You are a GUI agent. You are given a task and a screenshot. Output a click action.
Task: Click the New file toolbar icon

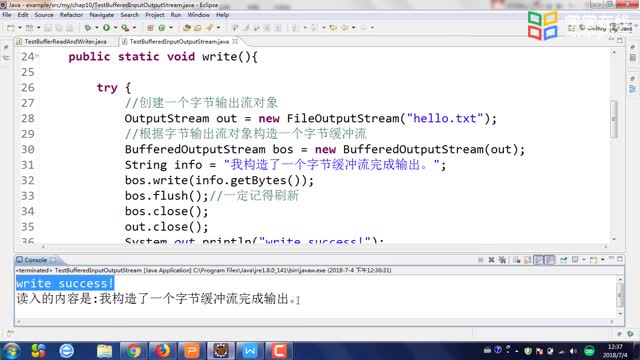[11, 28]
